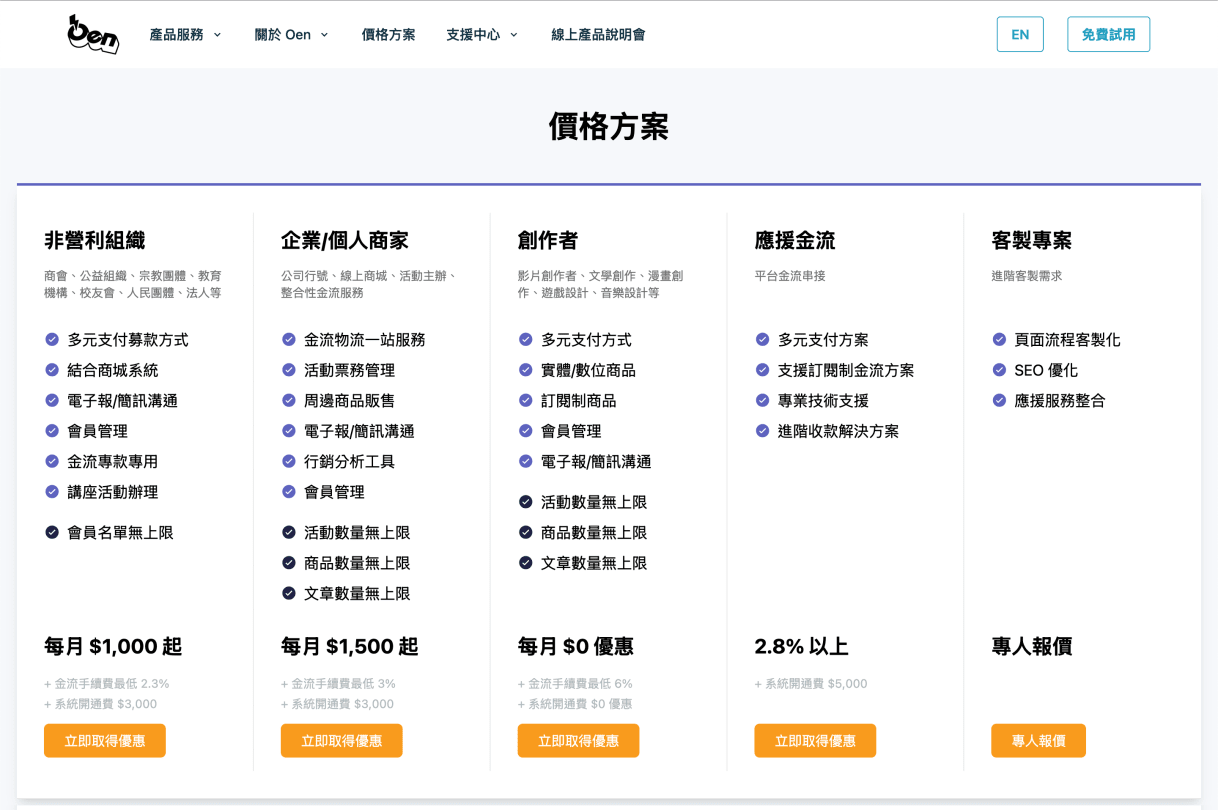Switch language with EN button

[1020, 34]
